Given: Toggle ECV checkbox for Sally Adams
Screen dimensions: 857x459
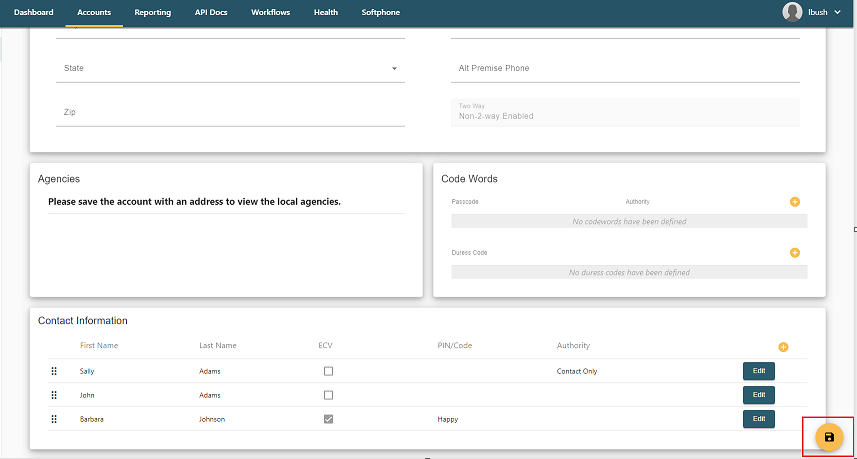Looking at the screenshot, I should point(328,371).
